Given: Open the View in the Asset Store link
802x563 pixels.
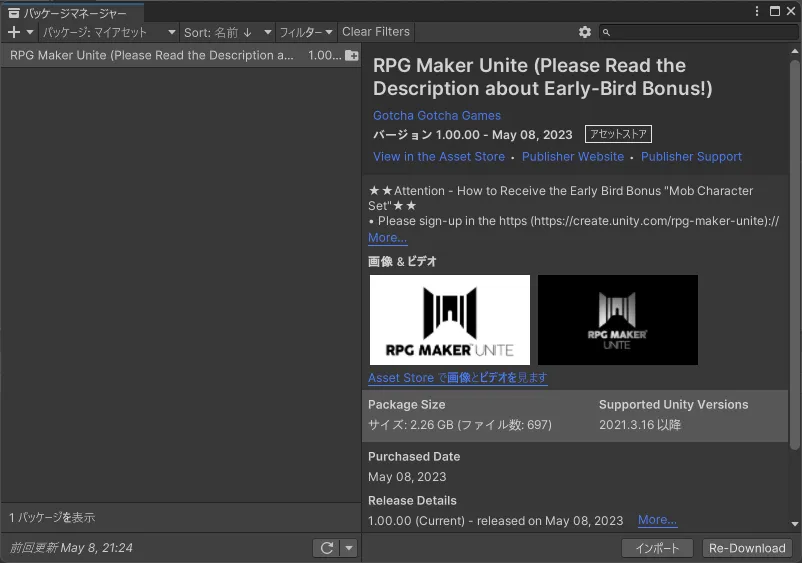Looking at the screenshot, I should [438, 157].
